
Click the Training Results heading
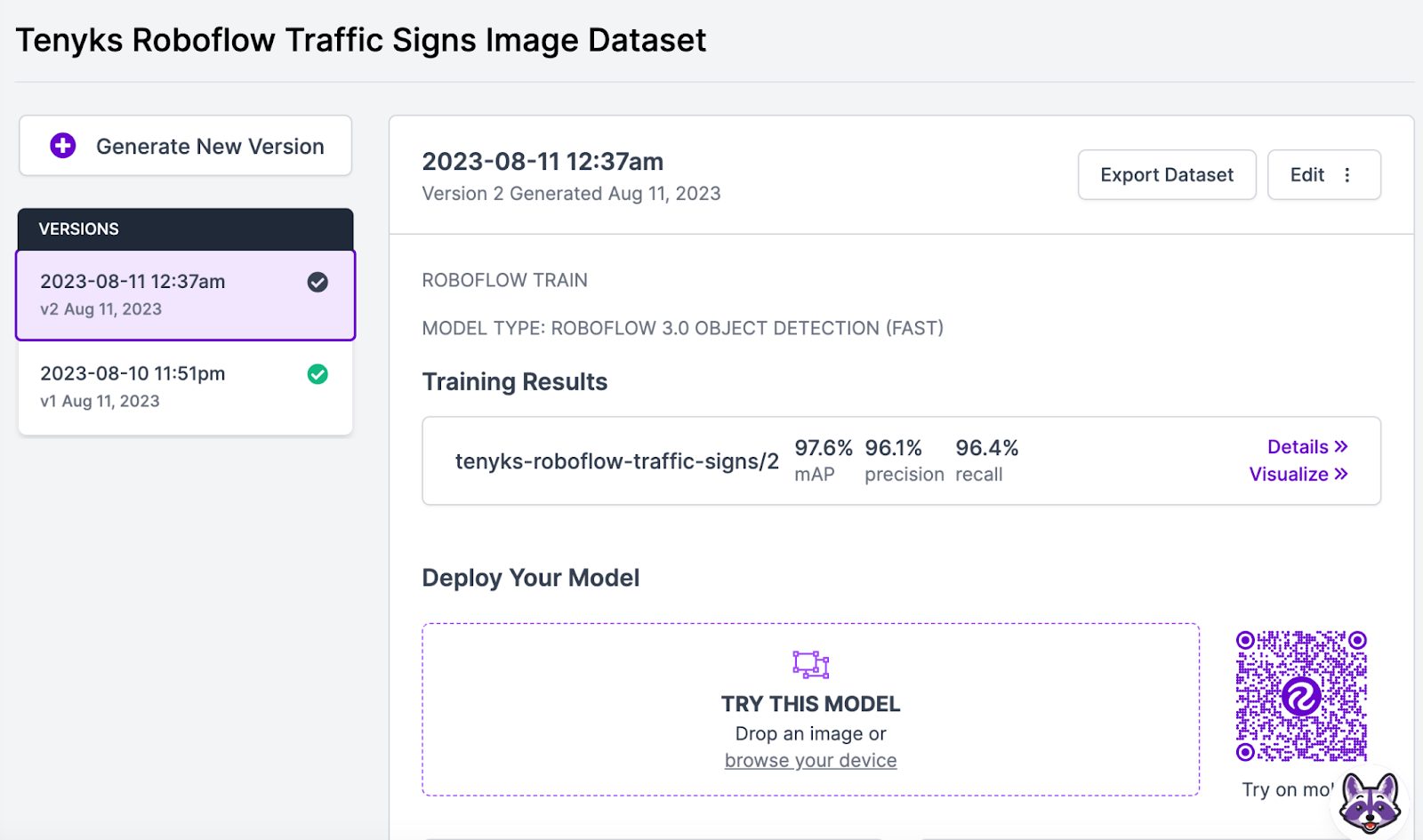[x=515, y=382]
